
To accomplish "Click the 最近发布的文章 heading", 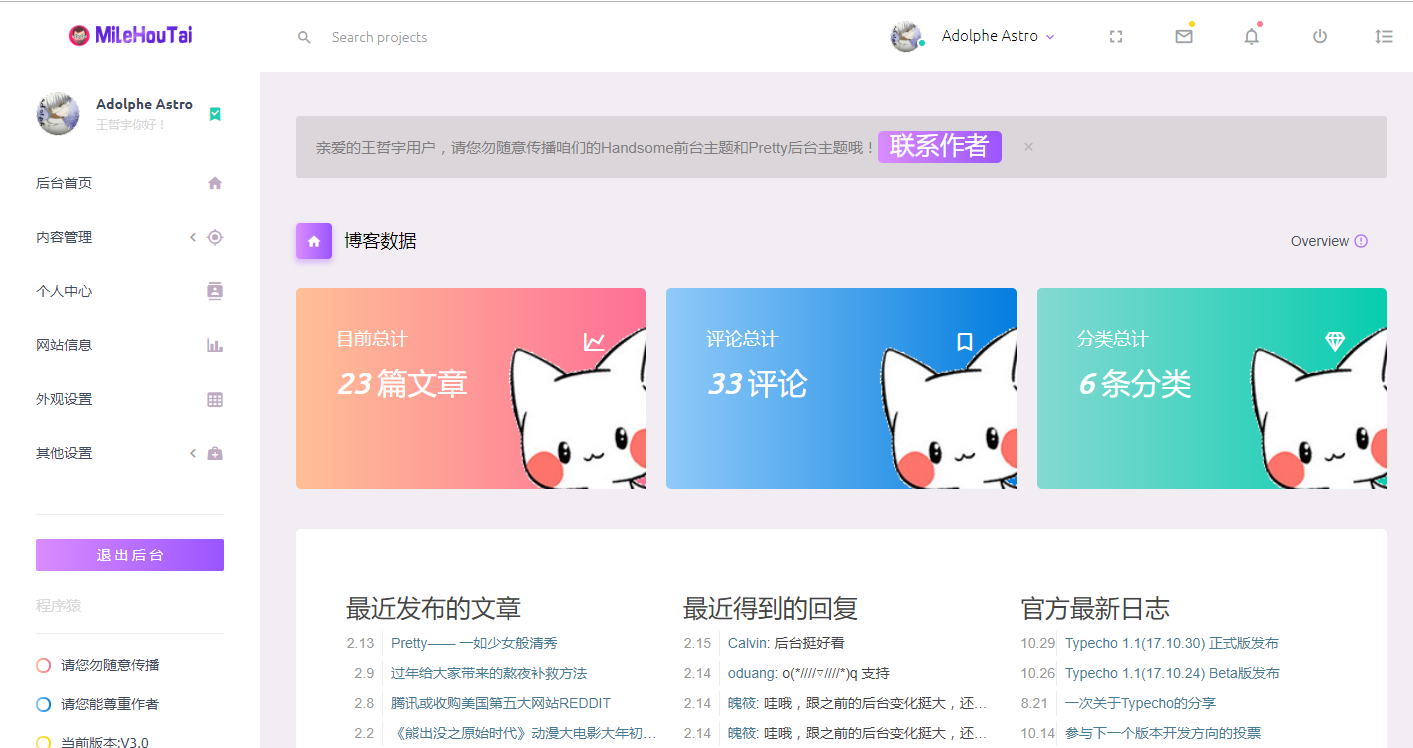I will pyautogui.click(x=433, y=608).
